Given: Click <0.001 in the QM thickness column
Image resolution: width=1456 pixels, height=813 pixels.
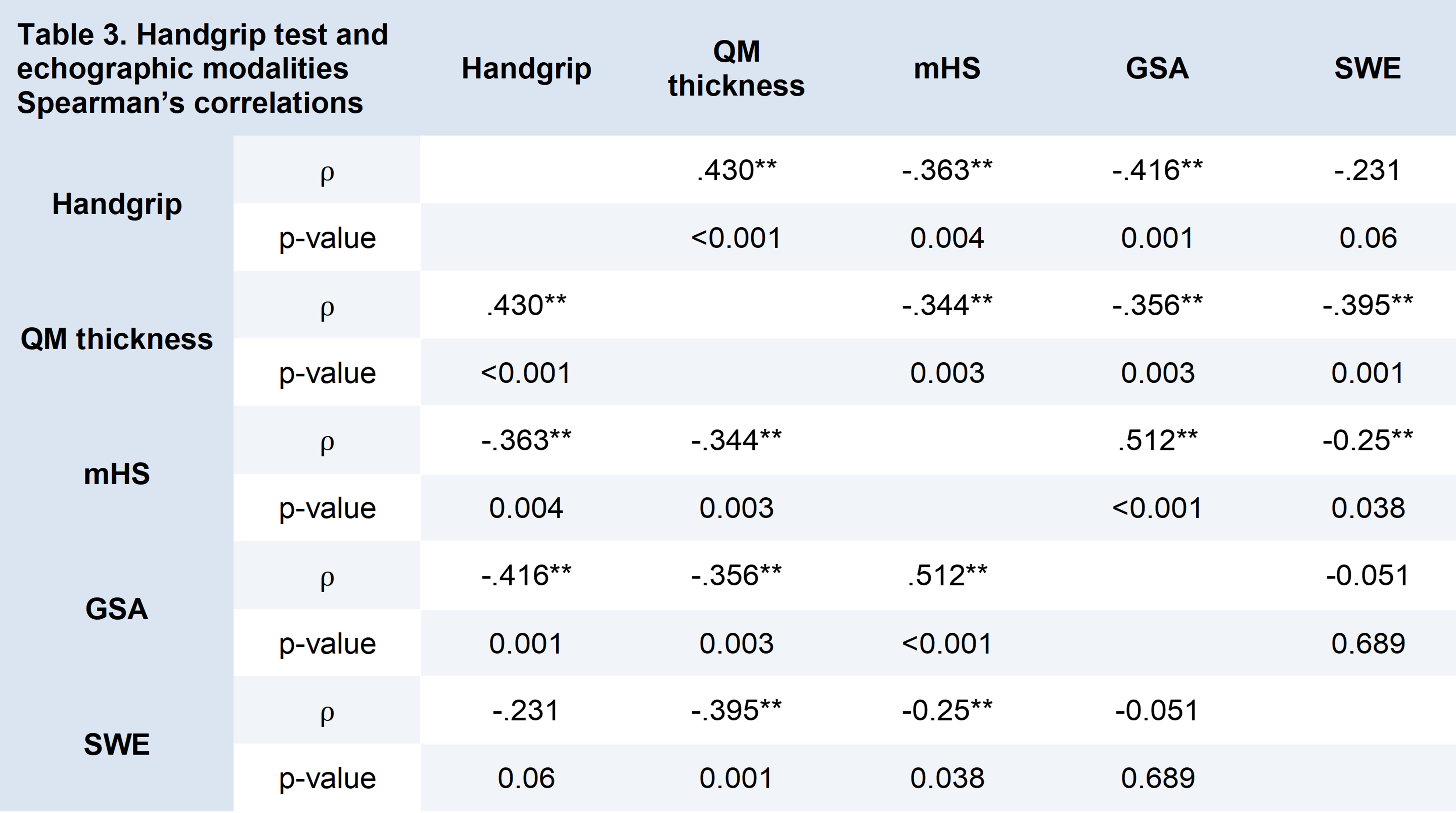Looking at the screenshot, I should tap(736, 237).
